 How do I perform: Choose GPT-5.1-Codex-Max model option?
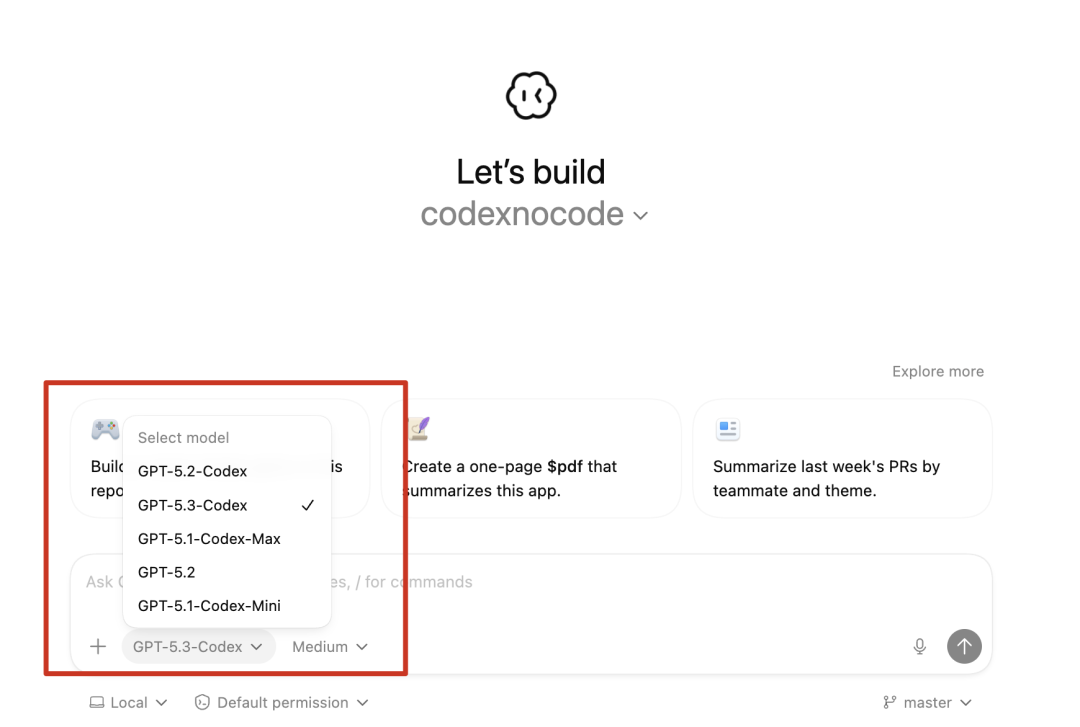(209, 539)
